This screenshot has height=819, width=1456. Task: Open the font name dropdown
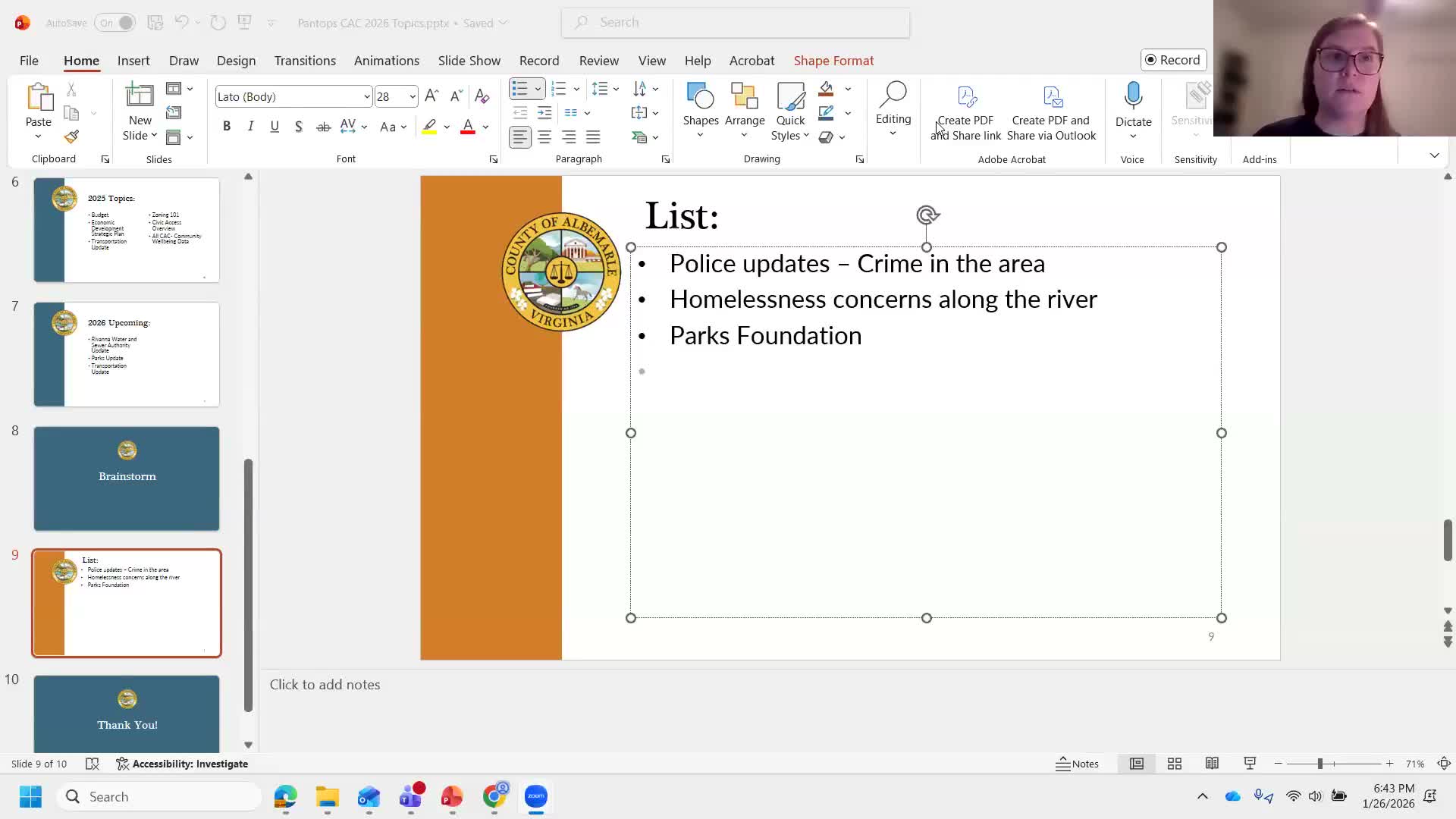tap(366, 97)
